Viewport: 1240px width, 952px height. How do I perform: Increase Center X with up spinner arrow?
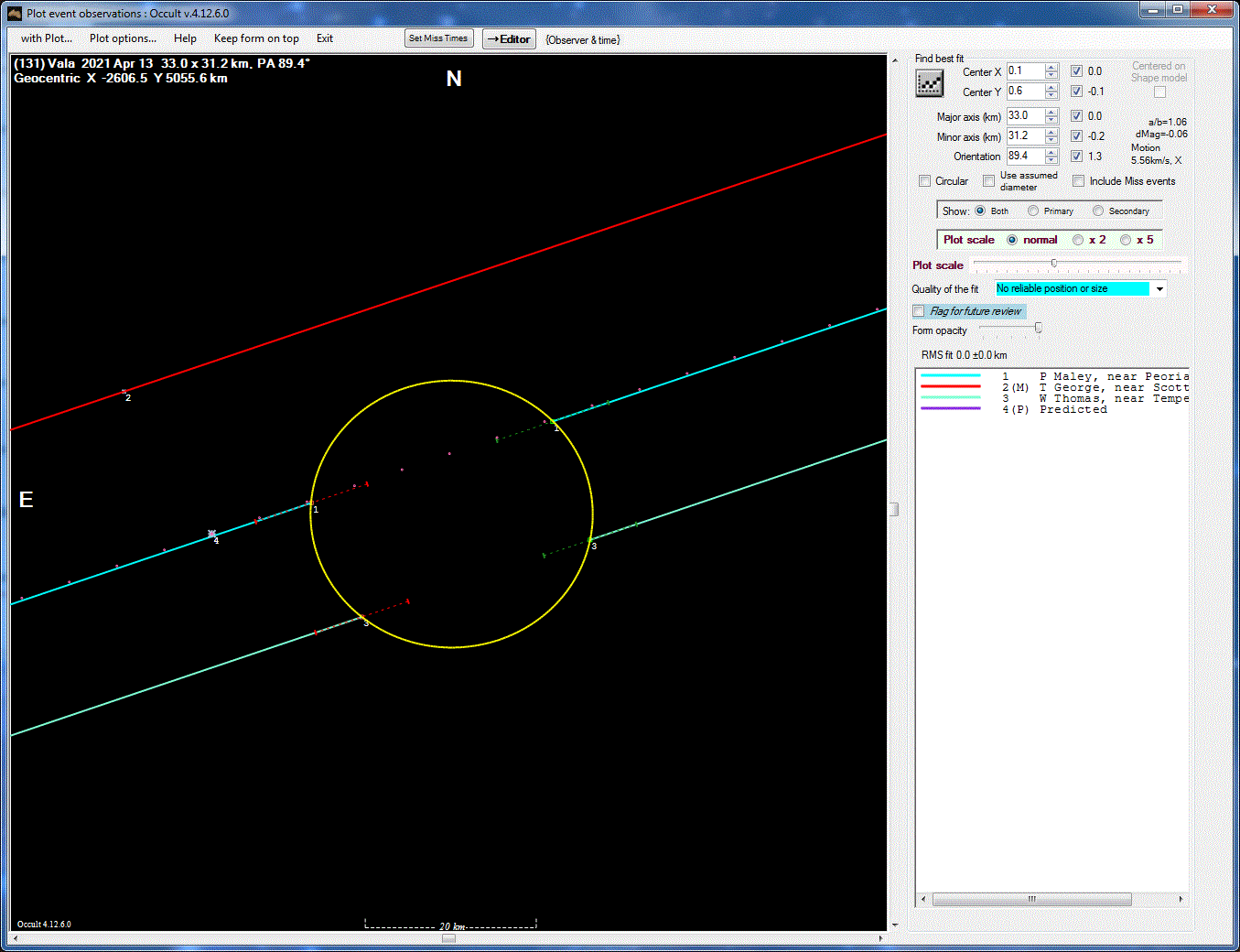[x=1051, y=68]
